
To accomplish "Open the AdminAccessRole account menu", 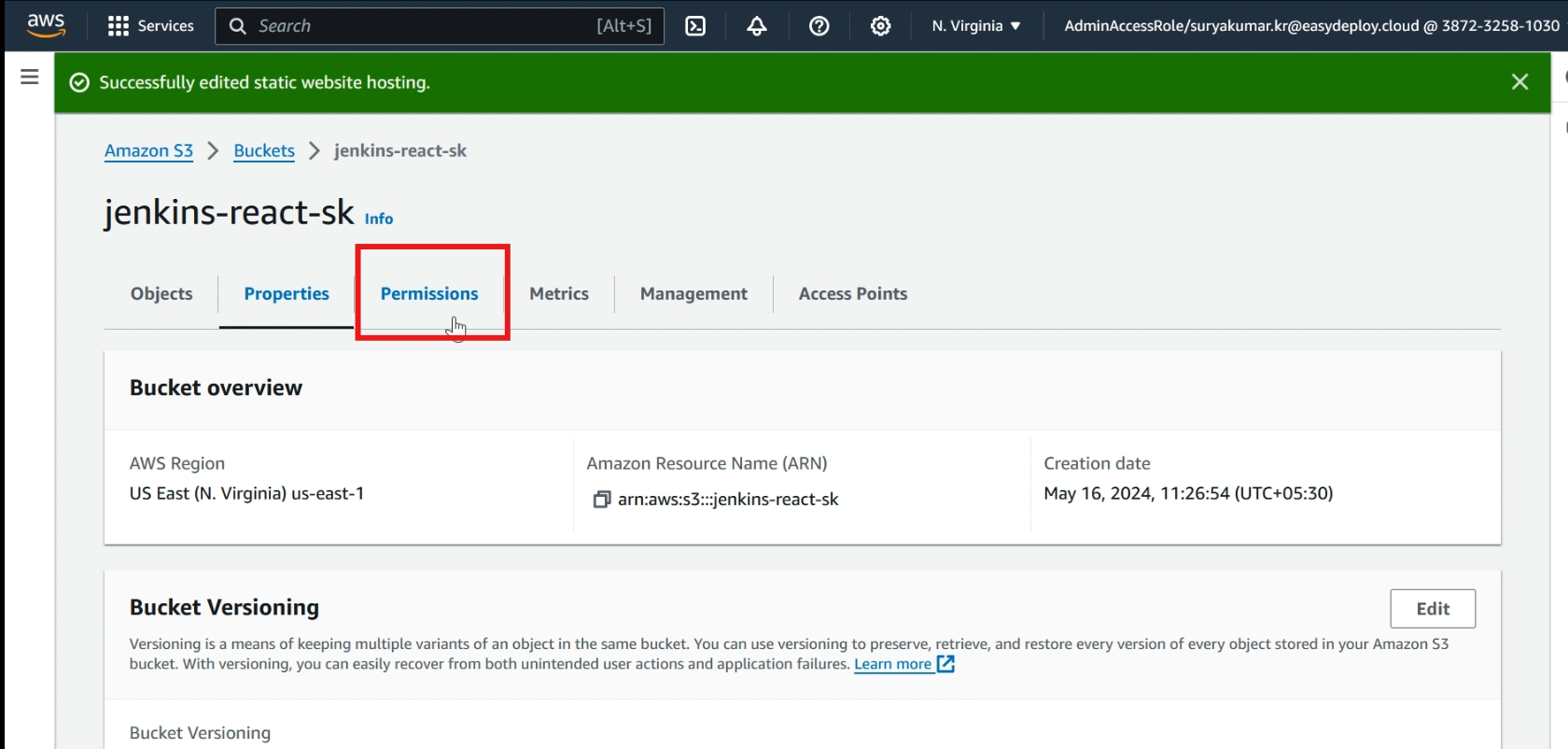I will tap(1311, 26).
